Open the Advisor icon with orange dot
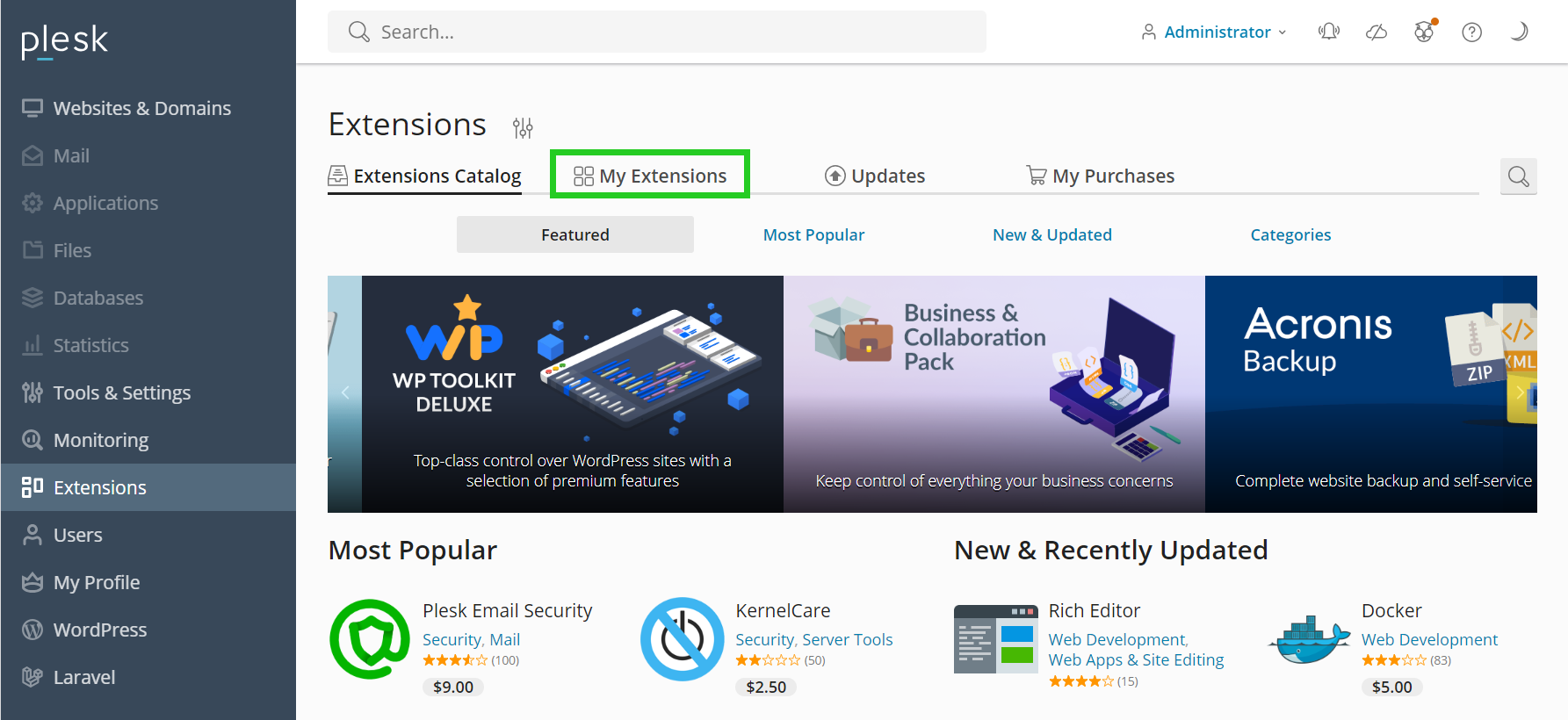1568x720 pixels. click(1424, 32)
